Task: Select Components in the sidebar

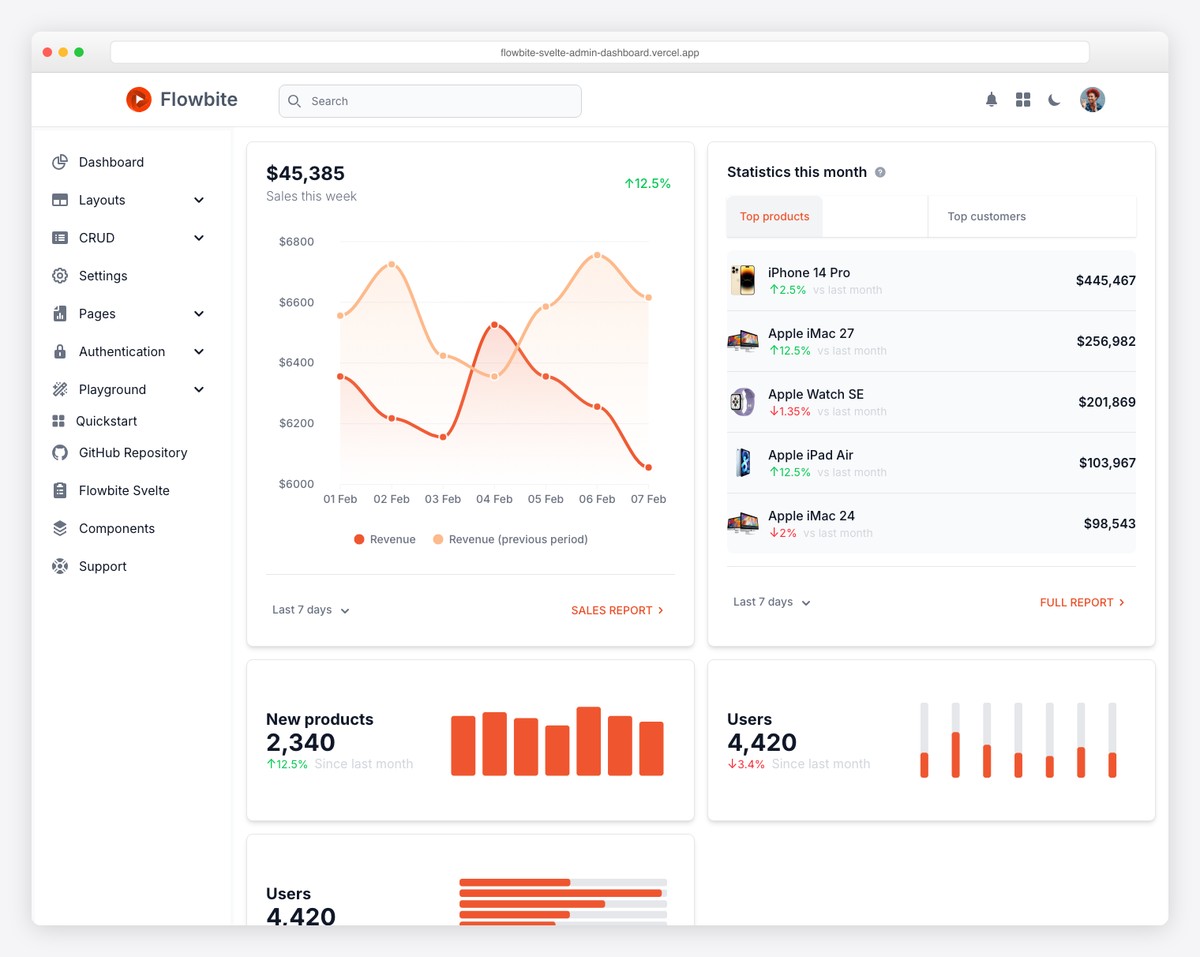Action: click(116, 528)
